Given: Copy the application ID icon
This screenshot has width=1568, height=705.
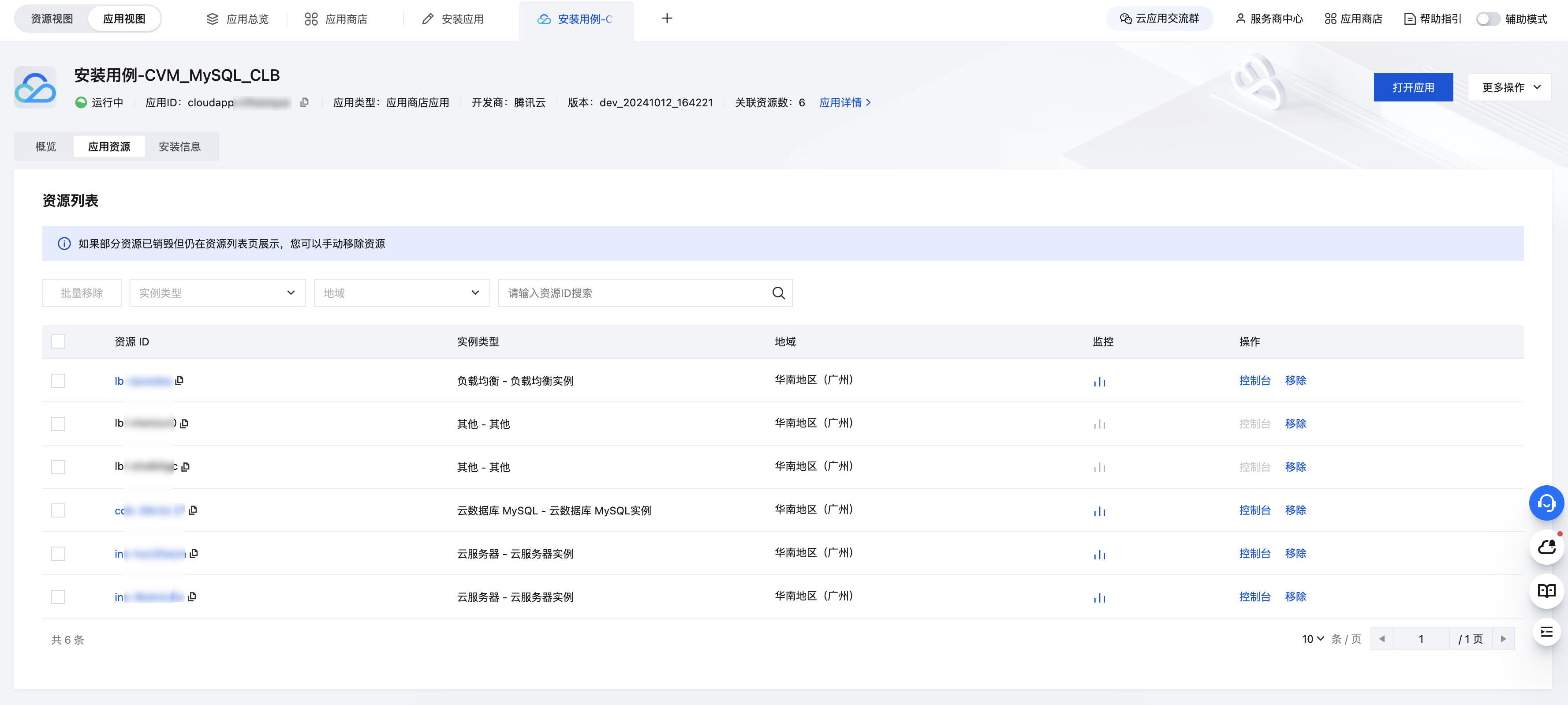Looking at the screenshot, I should pos(304,102).
